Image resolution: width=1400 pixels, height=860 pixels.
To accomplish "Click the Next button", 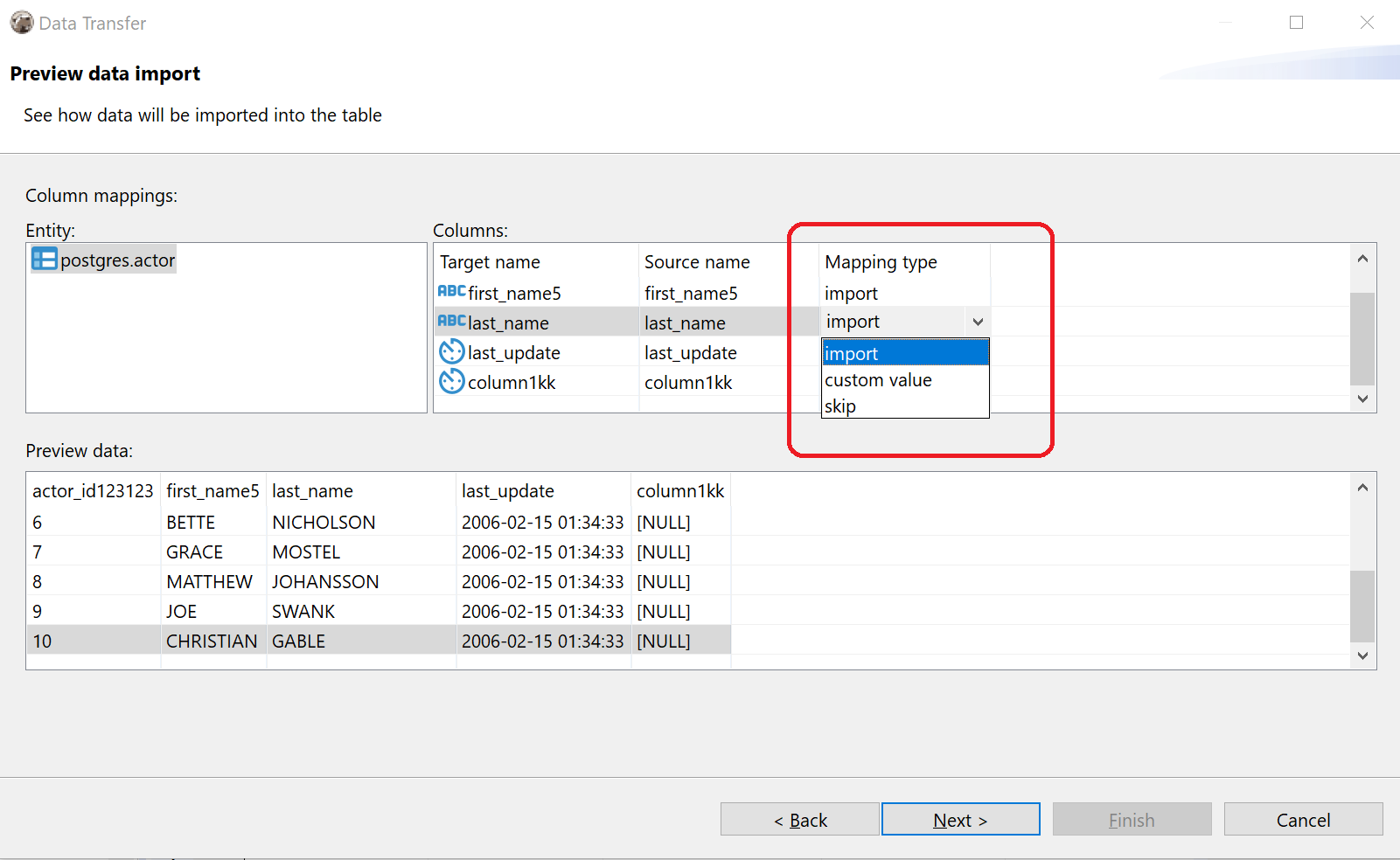I will coord(960,819).
